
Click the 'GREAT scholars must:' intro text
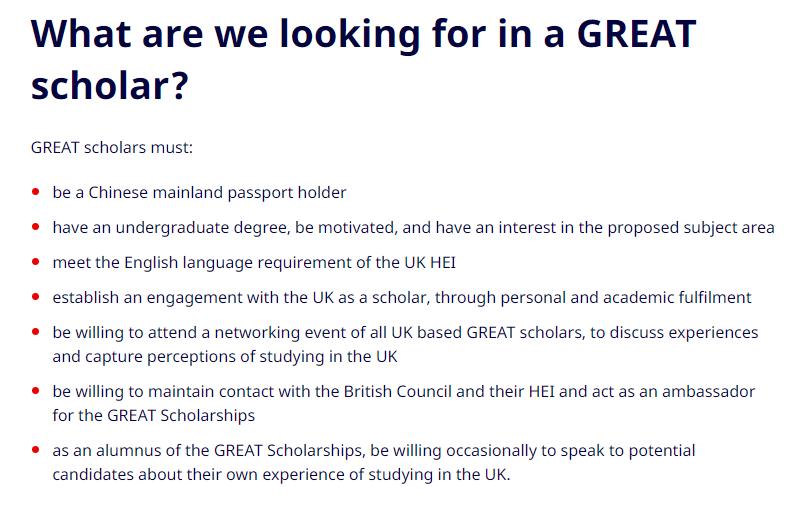112,147
